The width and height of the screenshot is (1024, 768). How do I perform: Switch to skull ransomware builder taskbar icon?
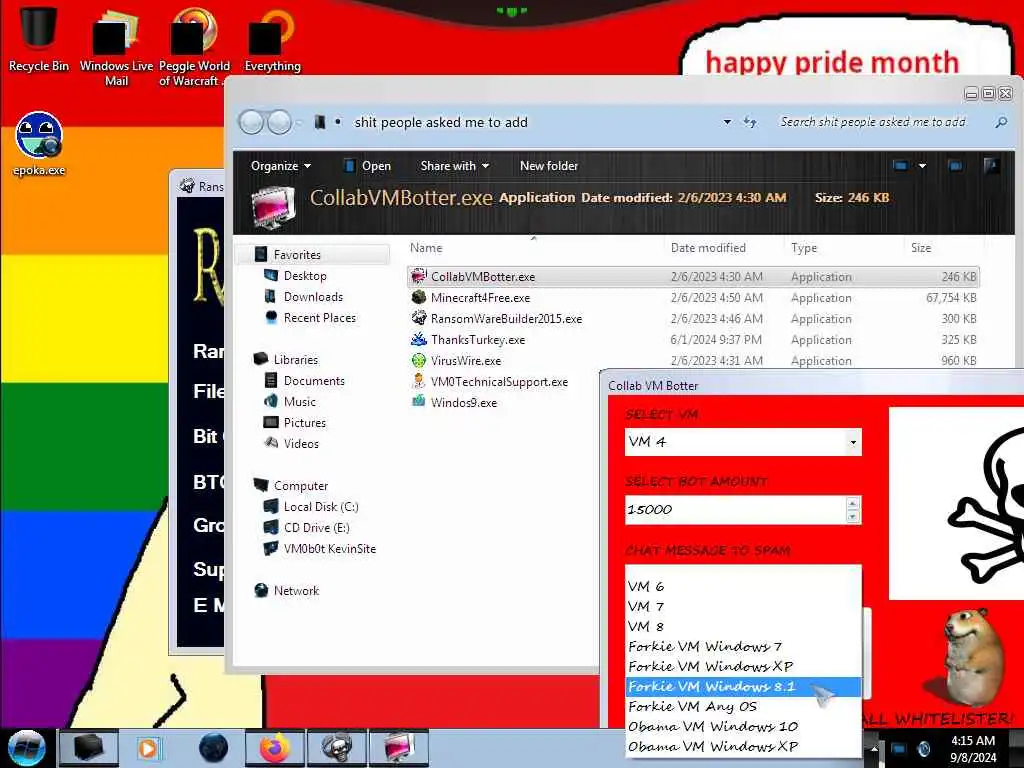[x=336, y=748]
